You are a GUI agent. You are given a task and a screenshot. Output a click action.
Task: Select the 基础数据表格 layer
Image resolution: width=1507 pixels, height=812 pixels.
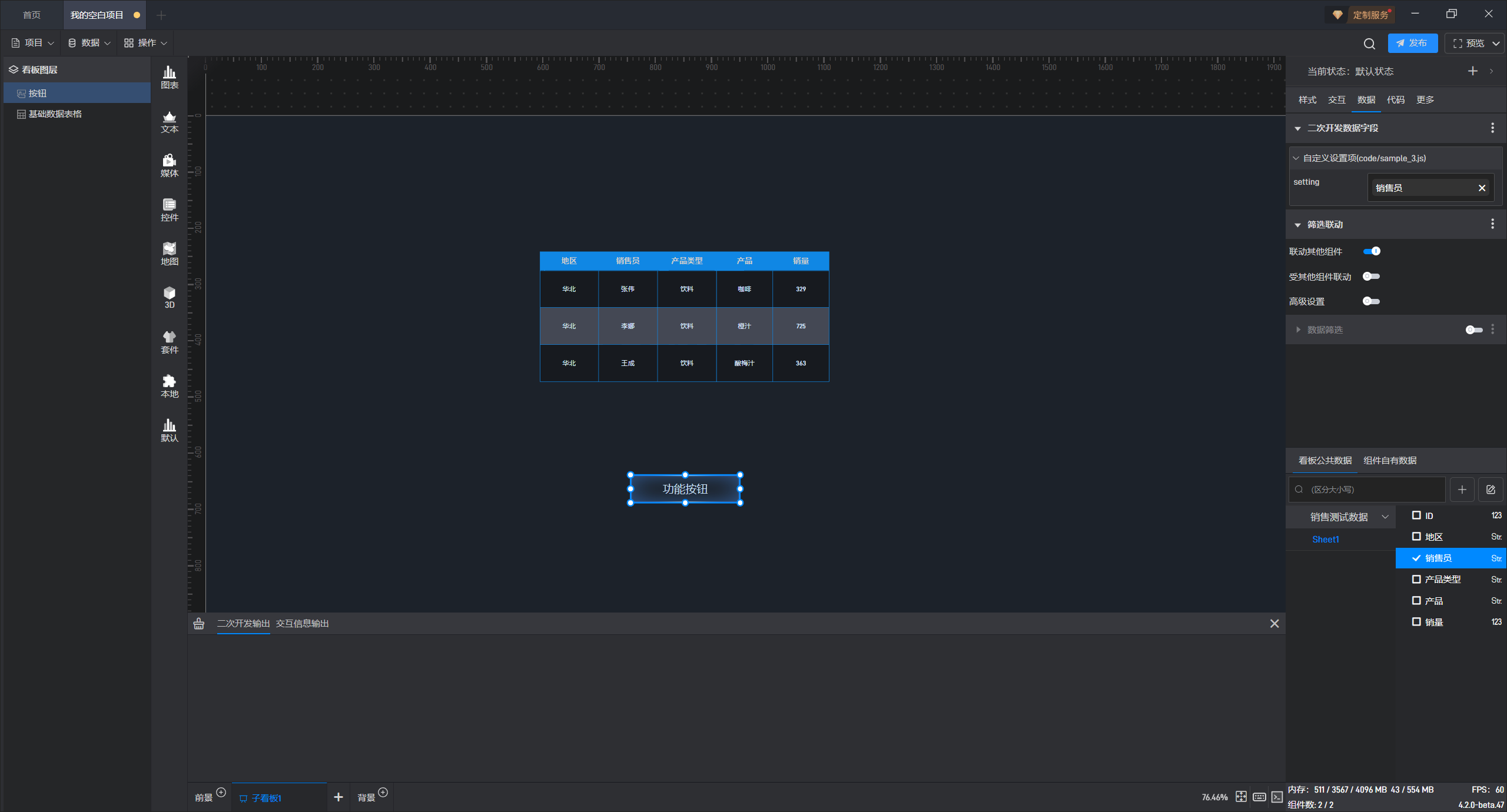[x=55, y=114]
